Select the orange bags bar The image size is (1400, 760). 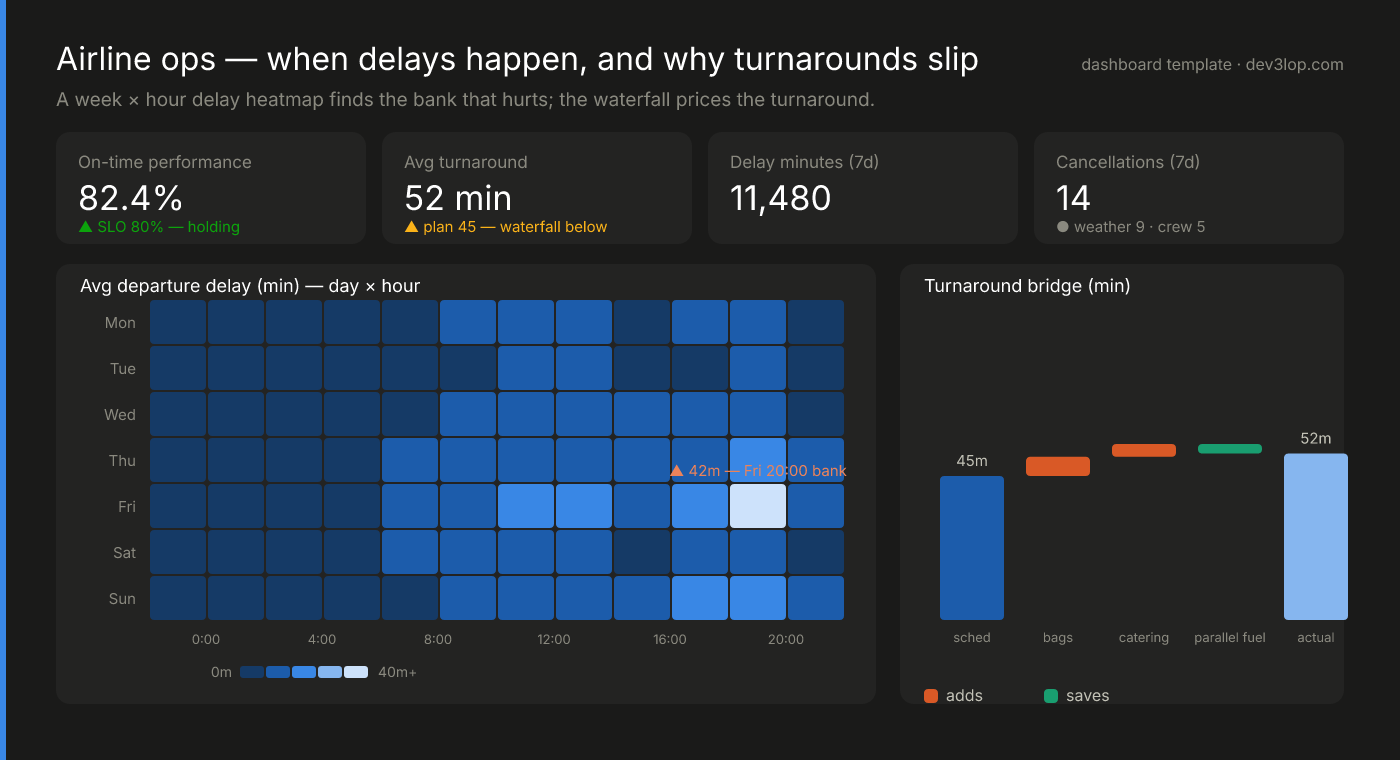pos(1058,466)
